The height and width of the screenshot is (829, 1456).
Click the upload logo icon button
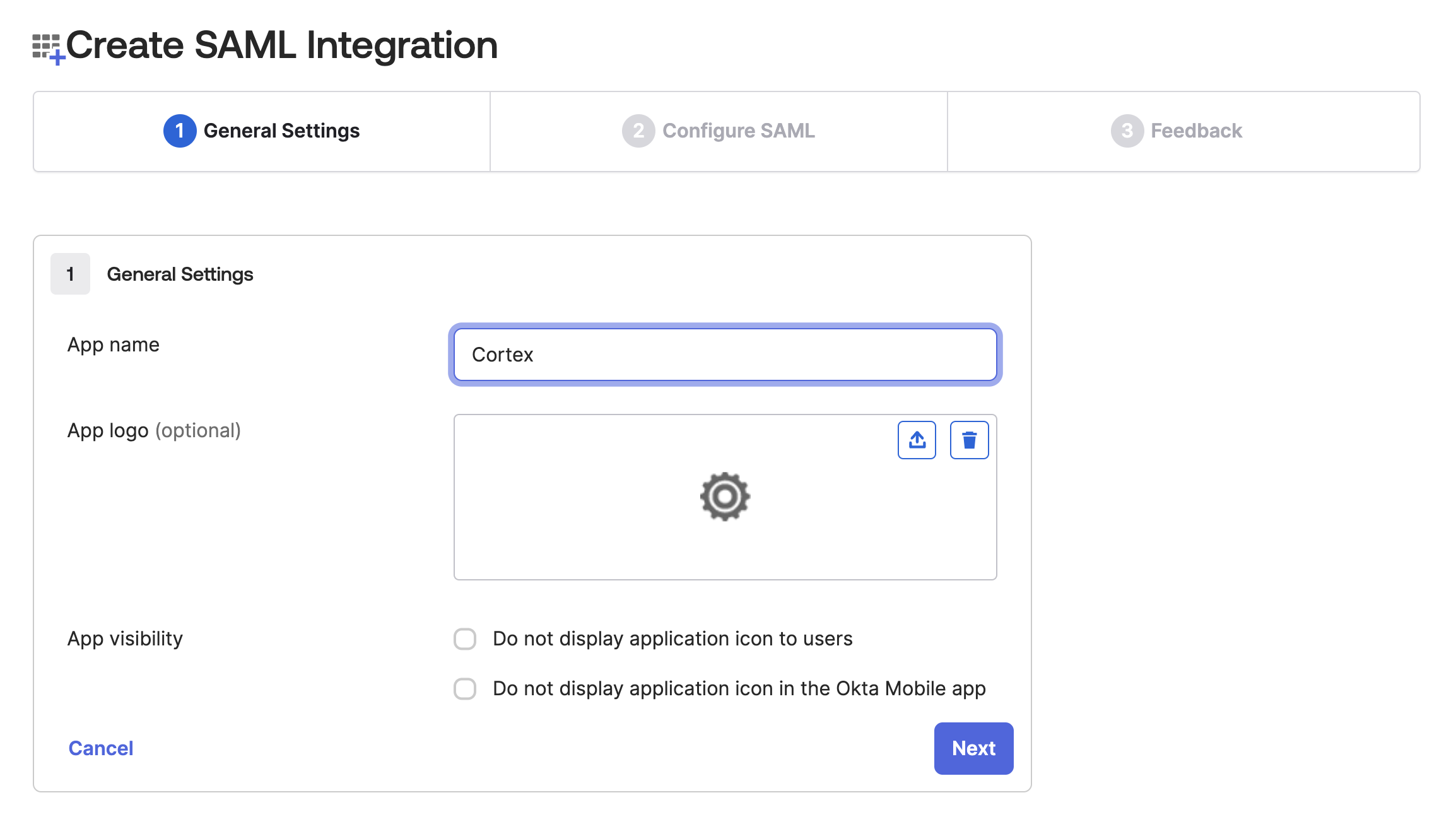tap(917, 440)
